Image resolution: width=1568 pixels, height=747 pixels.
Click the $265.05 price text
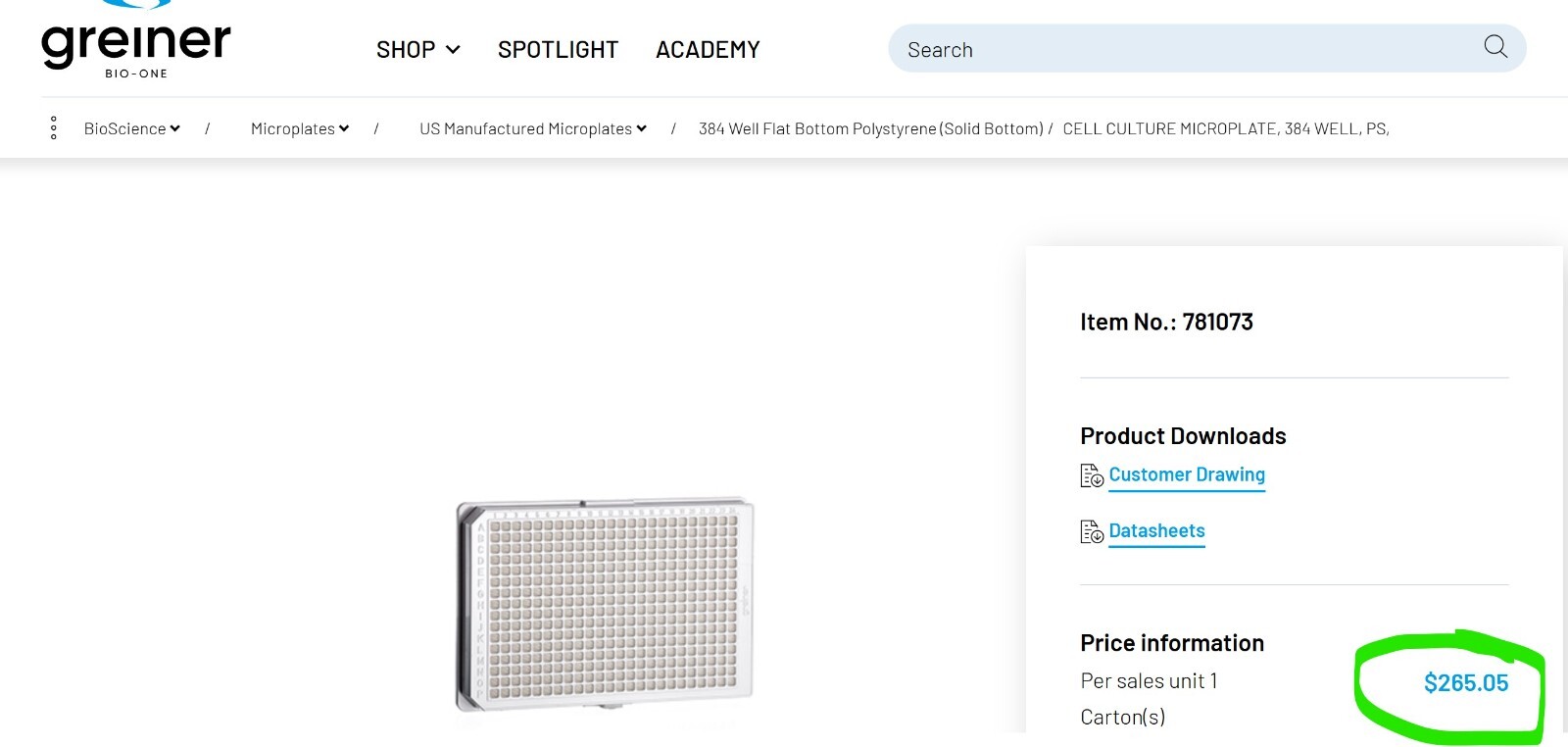(1466, 683)
